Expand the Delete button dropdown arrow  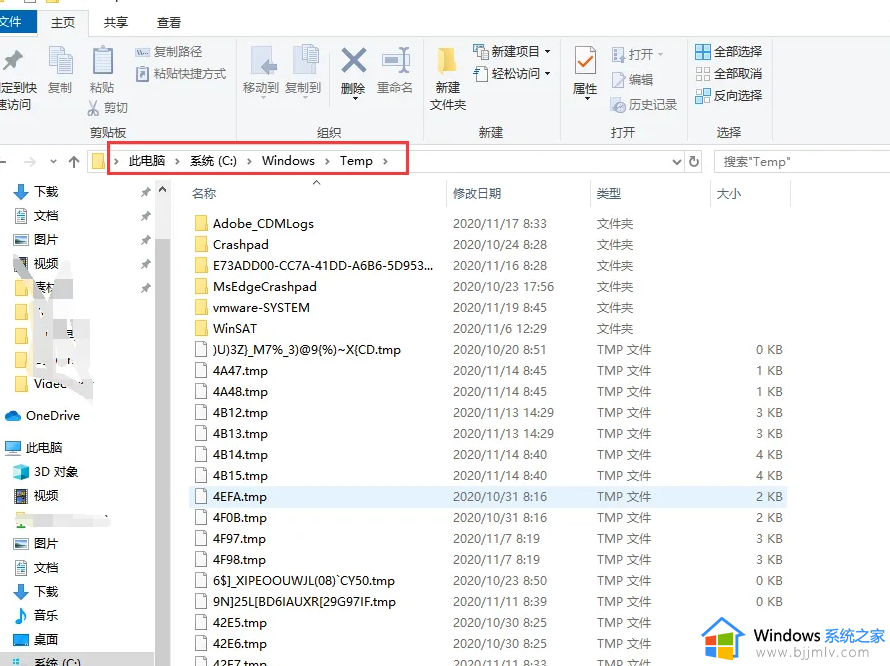(x=356, y=99)
